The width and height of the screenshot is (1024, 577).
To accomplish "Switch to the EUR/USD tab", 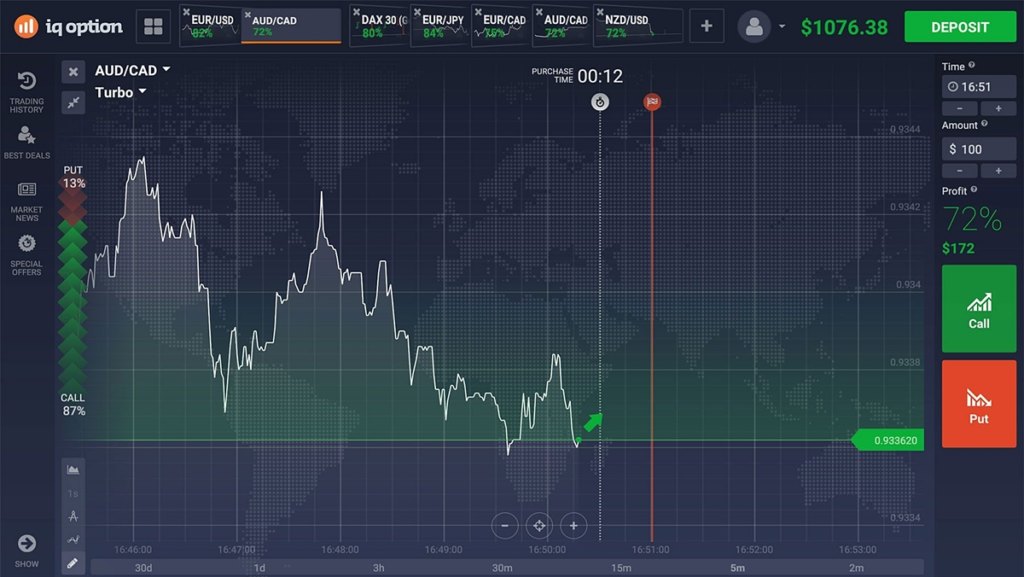I will (x=210, y=26).
